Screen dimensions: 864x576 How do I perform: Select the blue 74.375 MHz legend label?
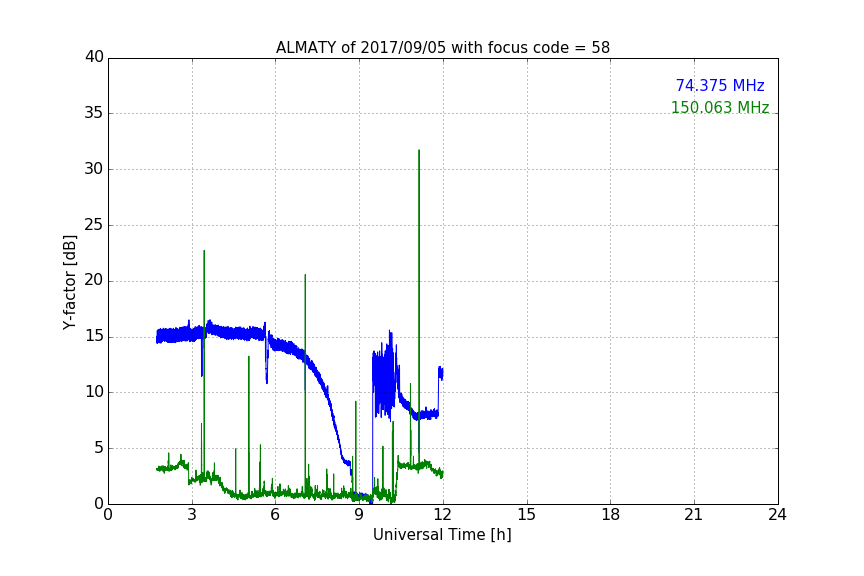tap(720, 85)
